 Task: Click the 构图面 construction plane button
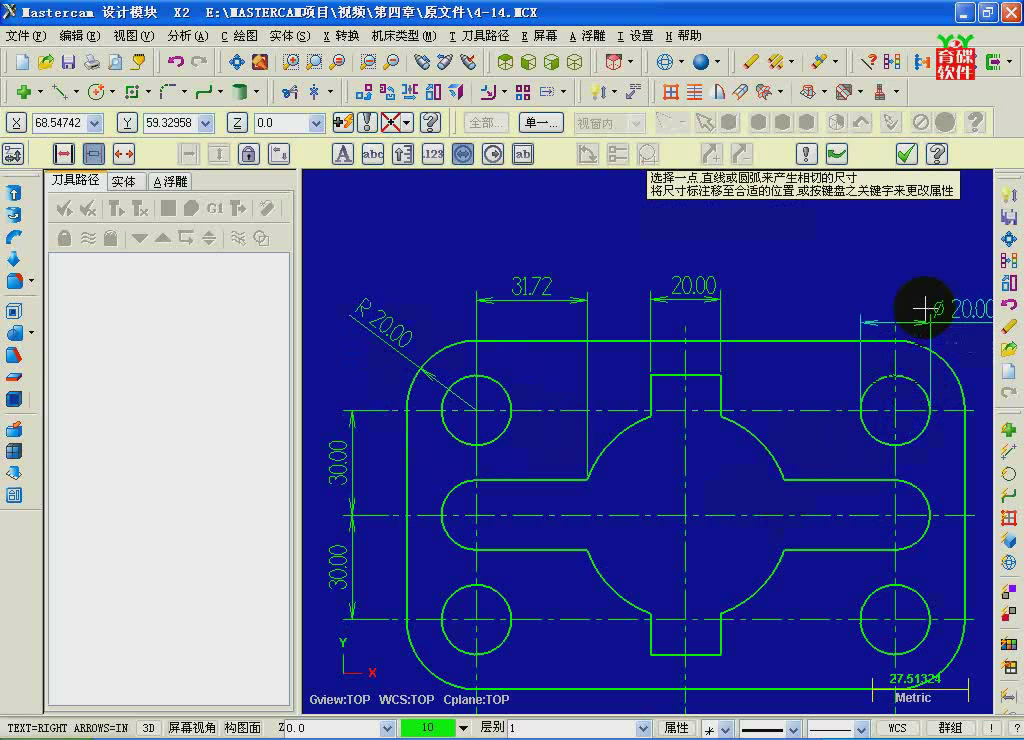(x=242, y=728)
